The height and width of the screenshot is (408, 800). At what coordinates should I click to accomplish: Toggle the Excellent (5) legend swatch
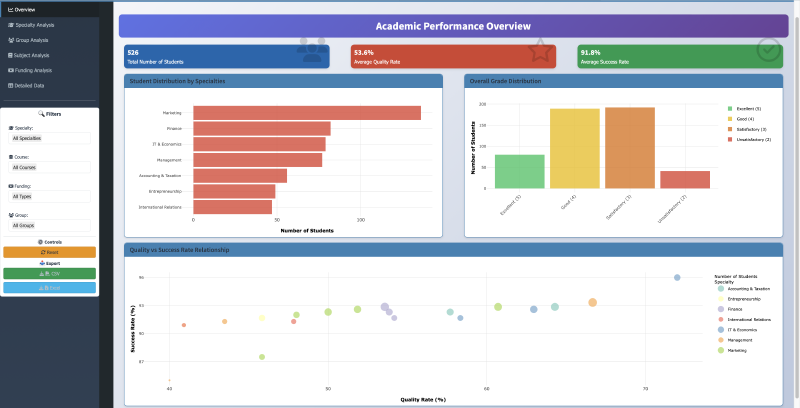pyautogui.click(x=730, y=109)
